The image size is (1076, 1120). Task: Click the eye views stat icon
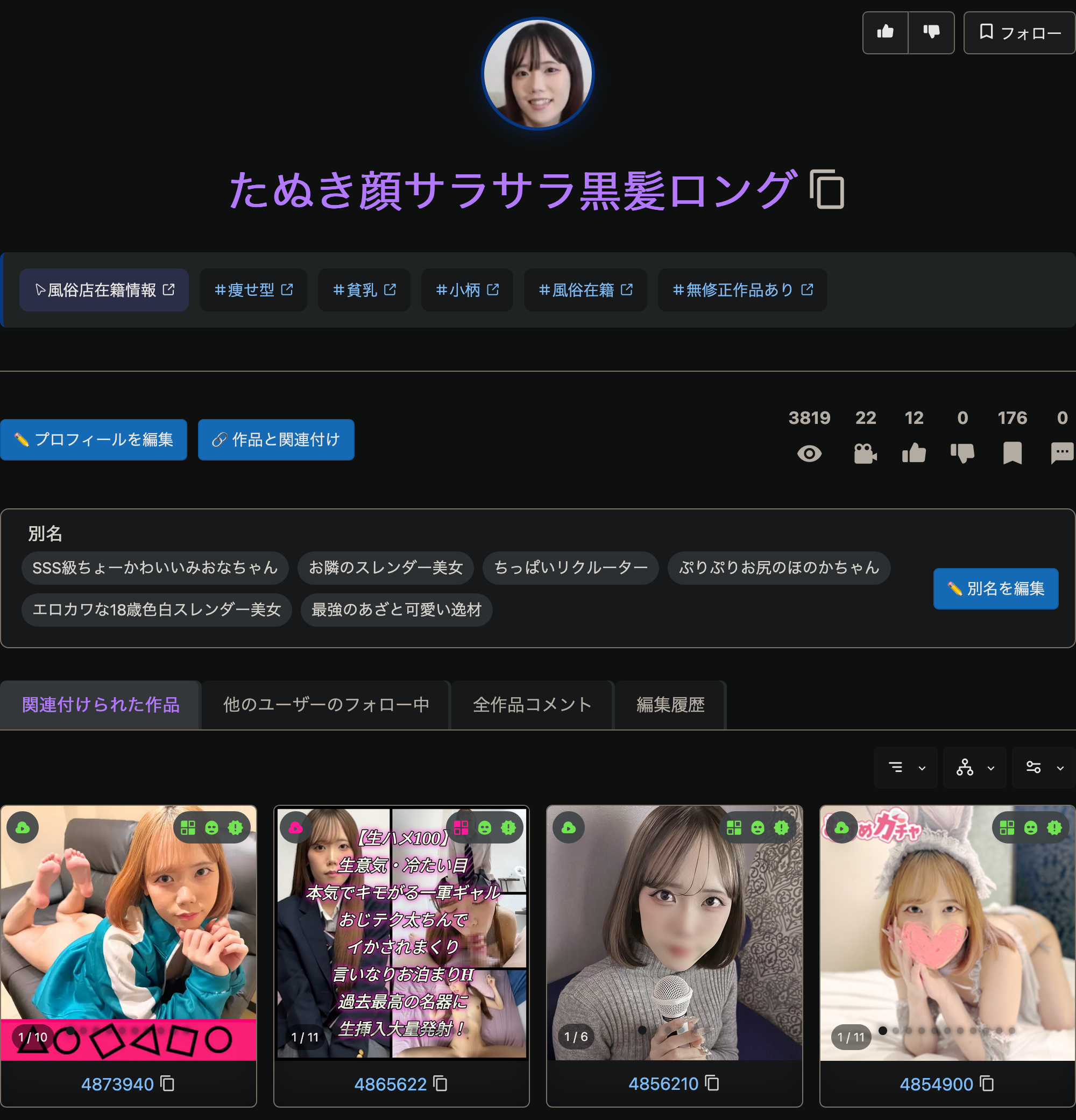coord(809,453)
